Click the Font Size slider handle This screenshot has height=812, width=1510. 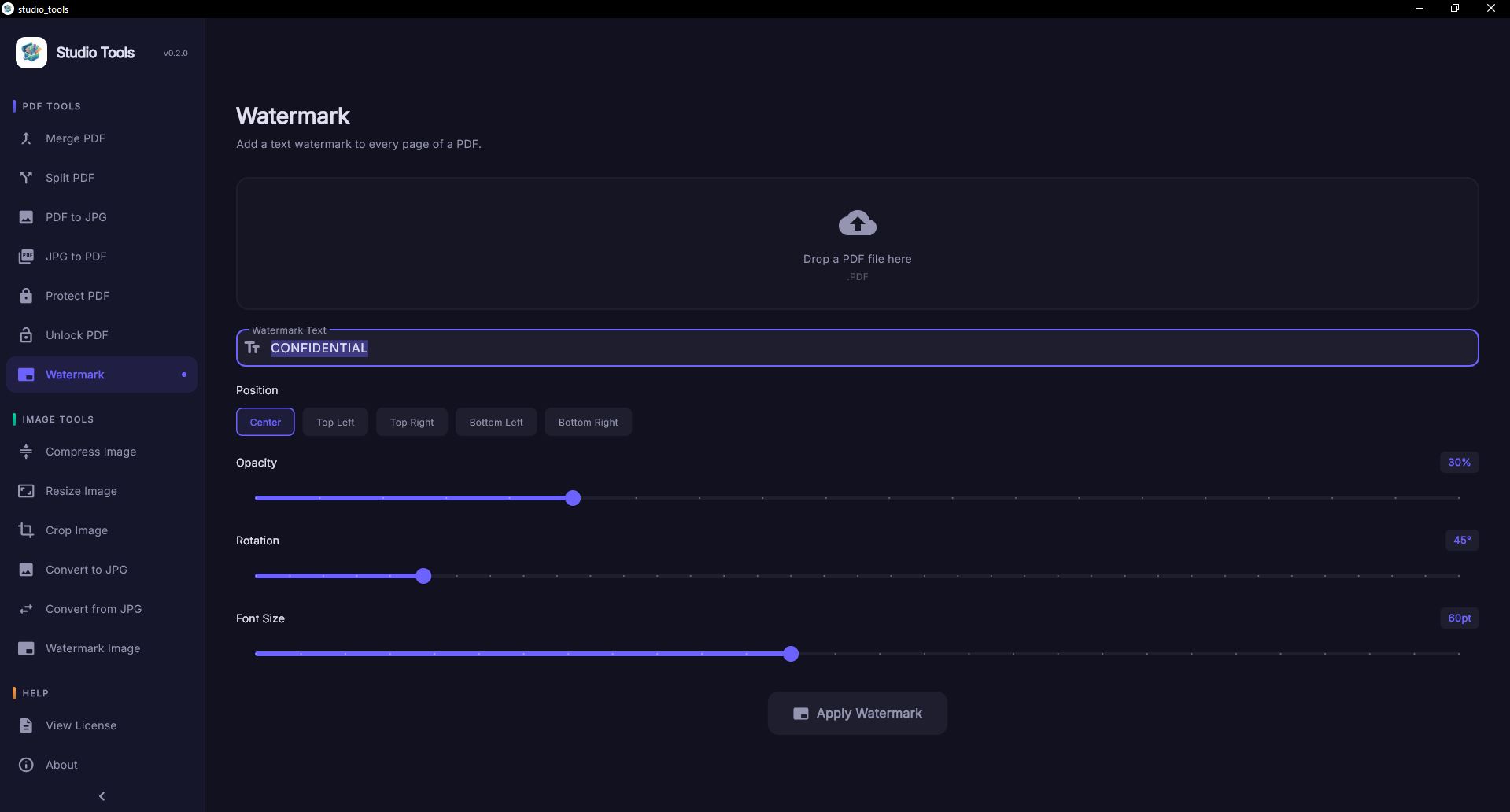click(x=791, y=654)
